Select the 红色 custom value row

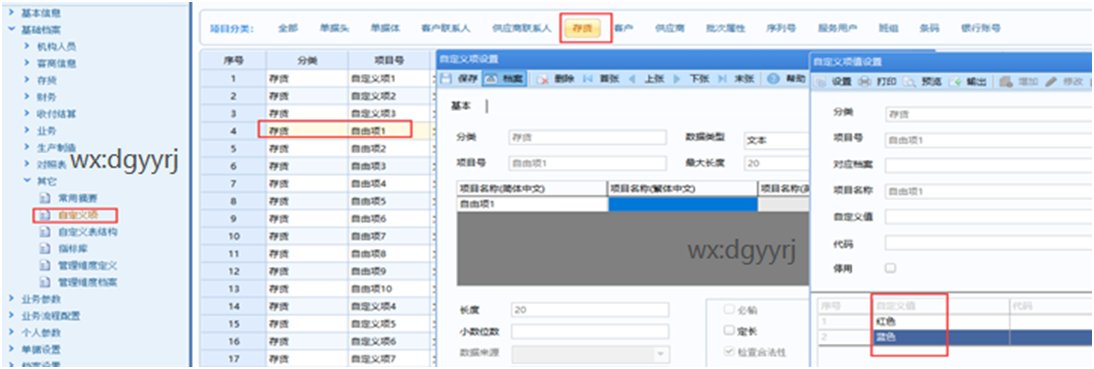(954, 322)
